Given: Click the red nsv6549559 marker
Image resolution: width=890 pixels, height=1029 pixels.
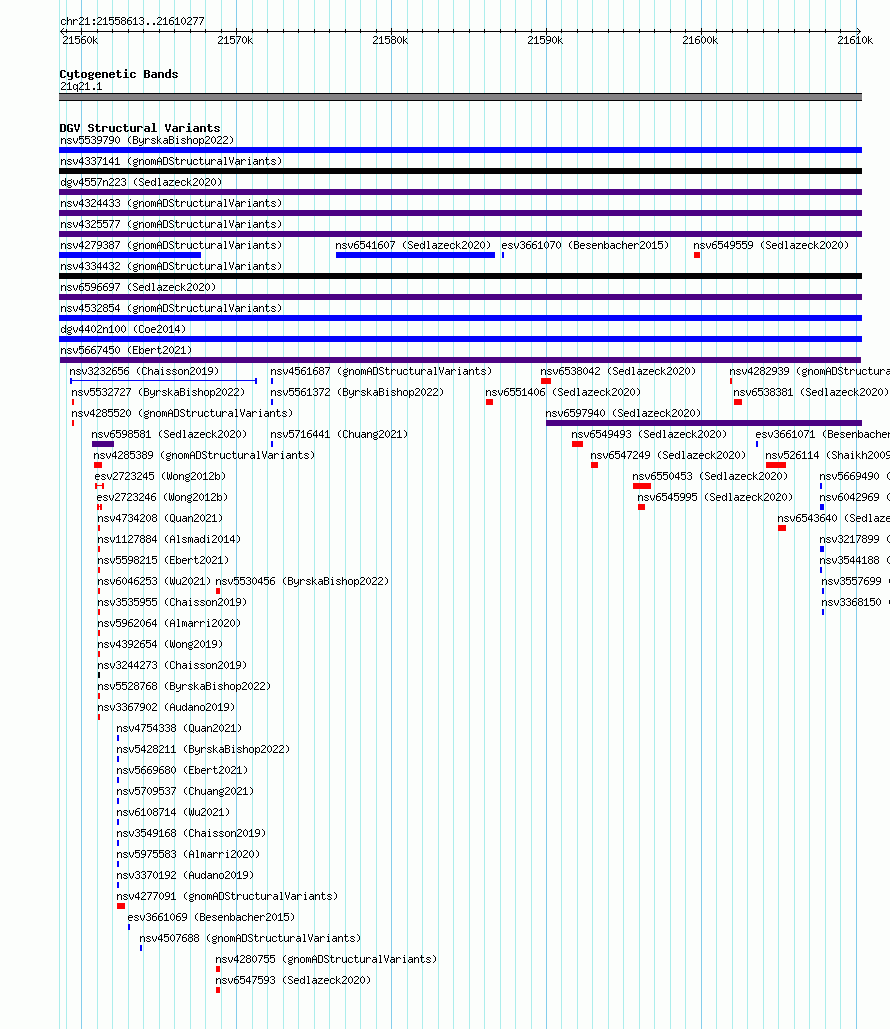Looking at the screenshot, I should (697, 255).
